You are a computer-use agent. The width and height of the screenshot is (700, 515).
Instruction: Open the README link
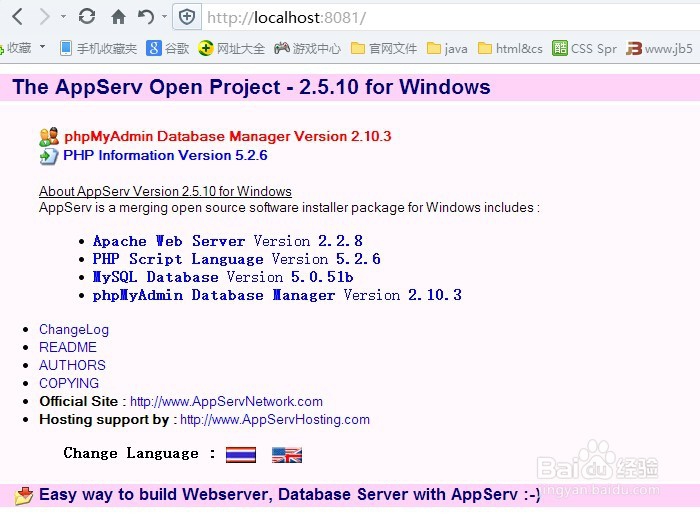tap(68, 347)
